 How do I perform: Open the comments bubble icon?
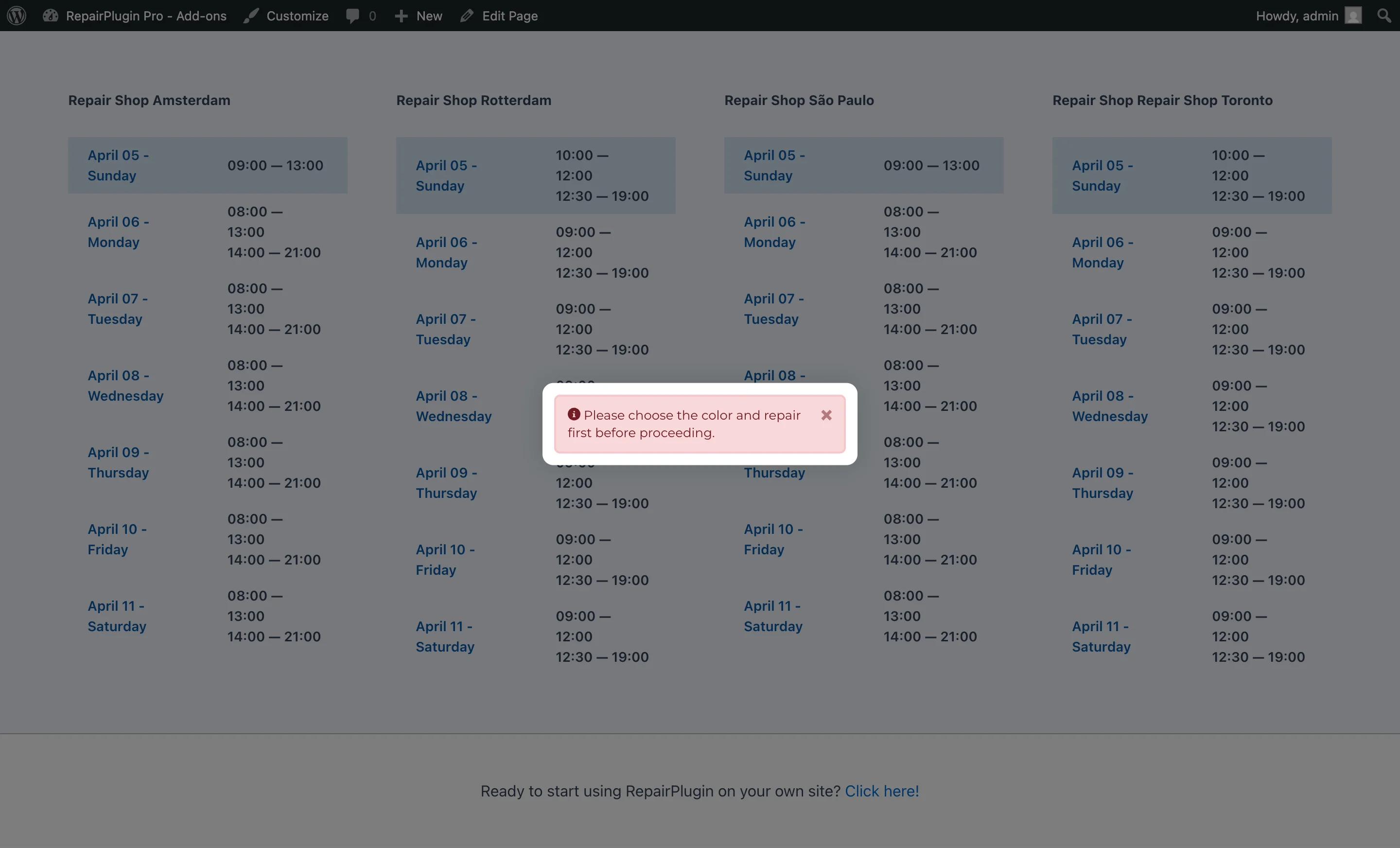pyautogui.click(x=353, y=16)
